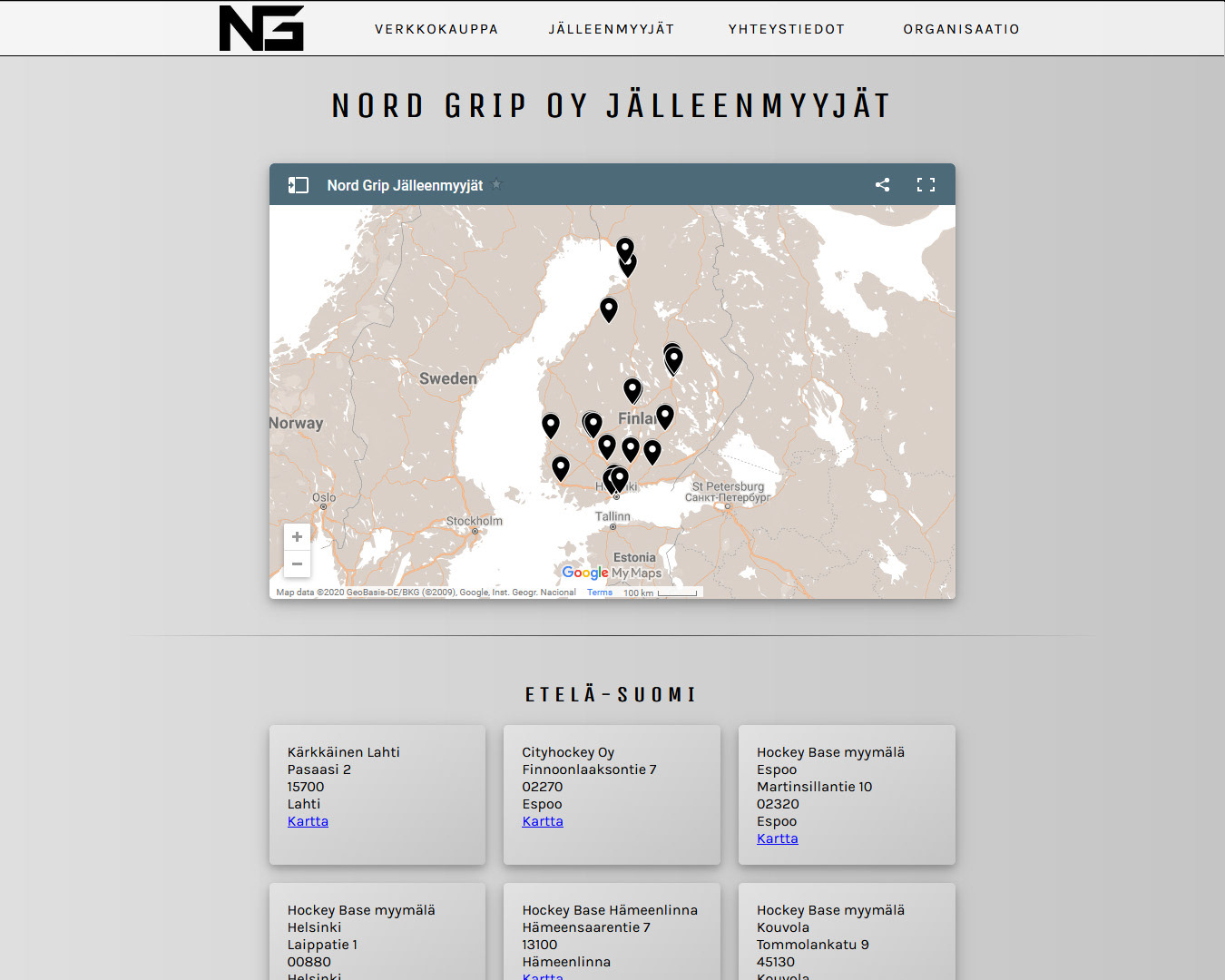Click the map pin near Sweden coast side
The width and height of the screenshot is (1225, 980).
tap(551, 425)
